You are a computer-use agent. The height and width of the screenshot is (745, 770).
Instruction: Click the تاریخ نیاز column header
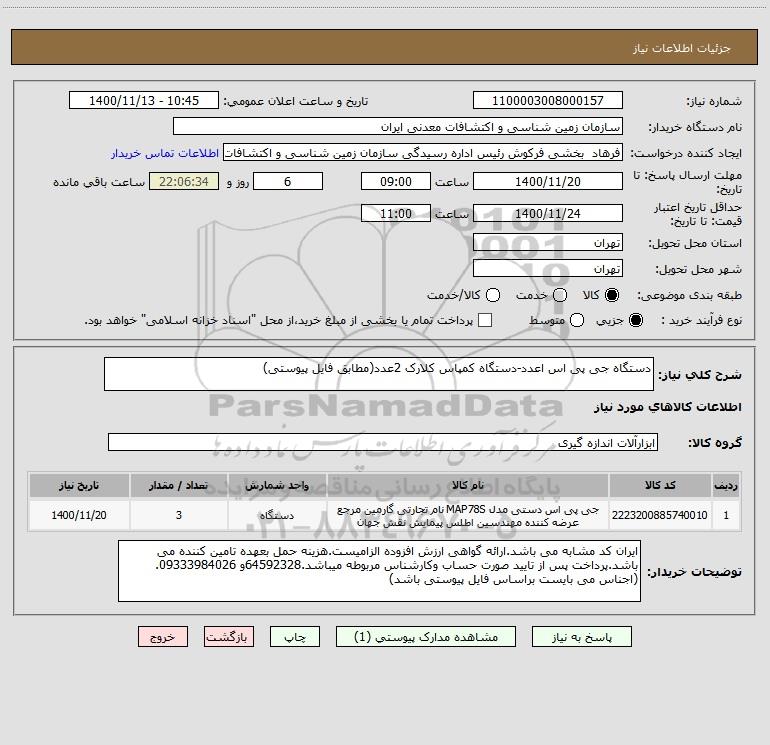[79, 485]
